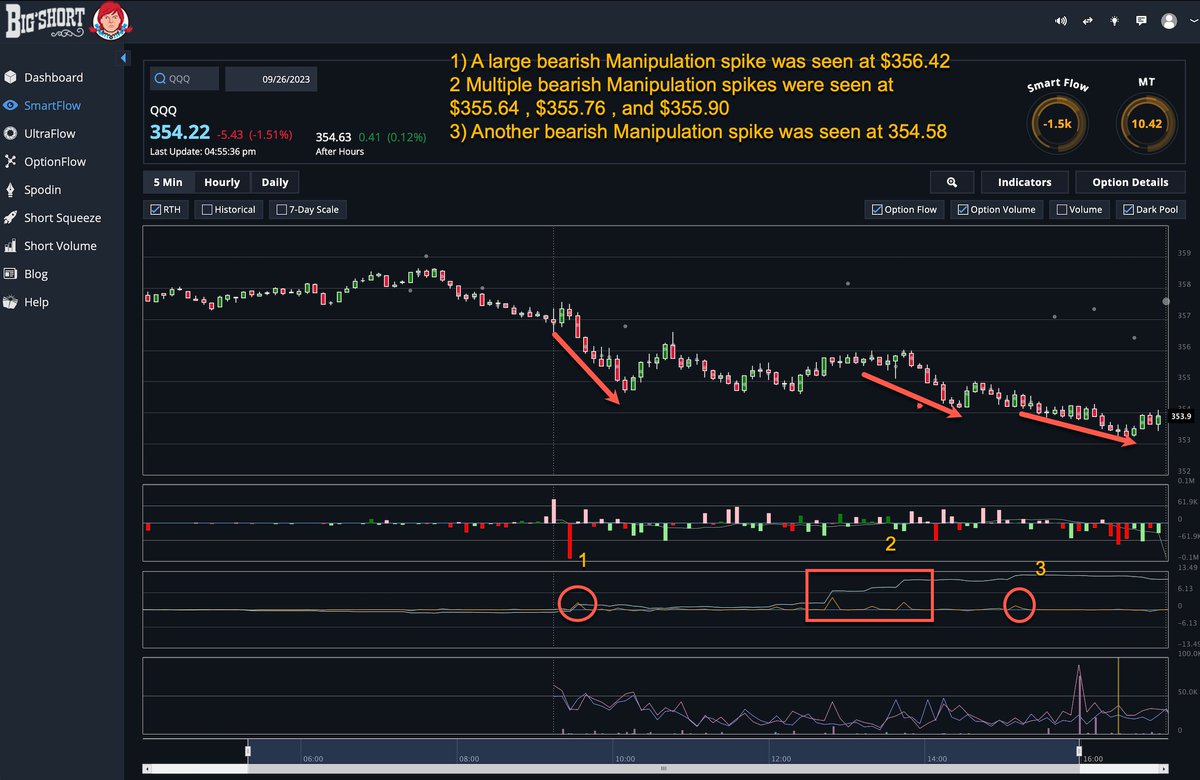Toggle the Option Volume checkbox
The image size is (1200, 780).
(x=962, y=210)
